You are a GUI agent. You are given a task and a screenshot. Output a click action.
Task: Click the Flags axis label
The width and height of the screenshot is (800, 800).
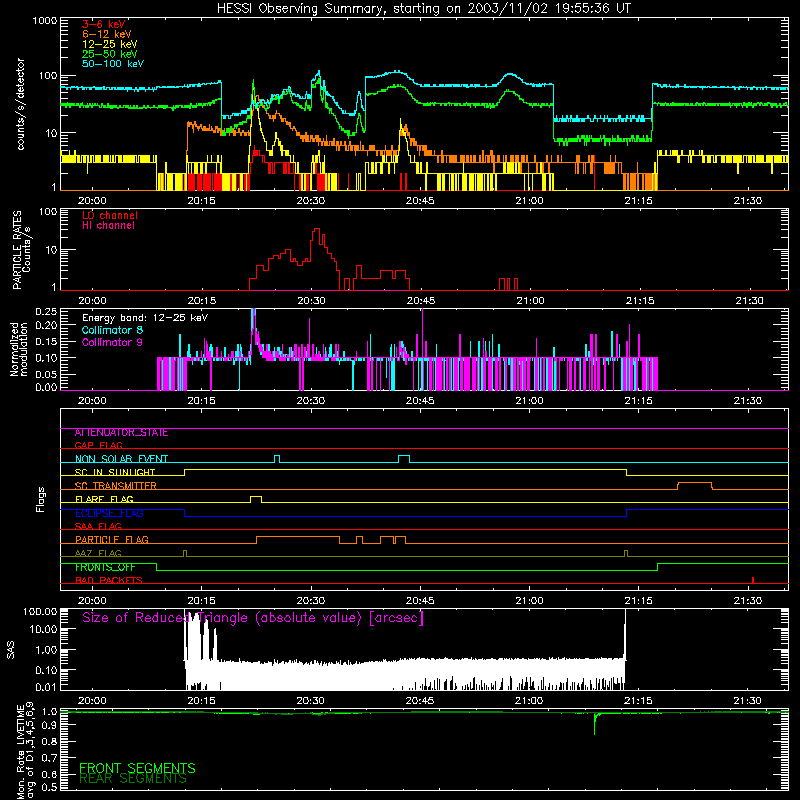point(41,499)
